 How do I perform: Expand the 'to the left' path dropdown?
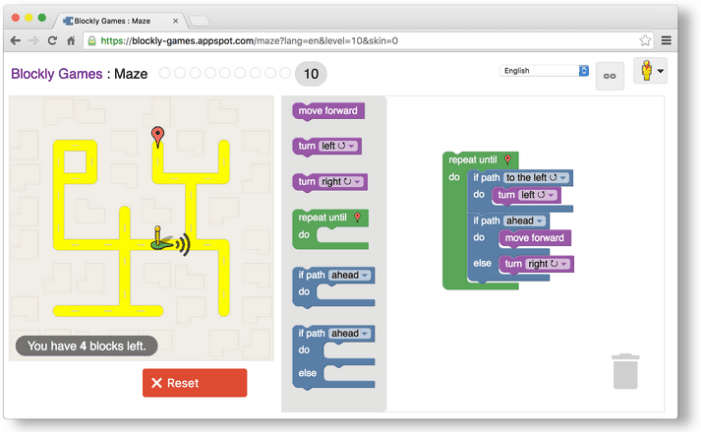(x=537, y=178)
